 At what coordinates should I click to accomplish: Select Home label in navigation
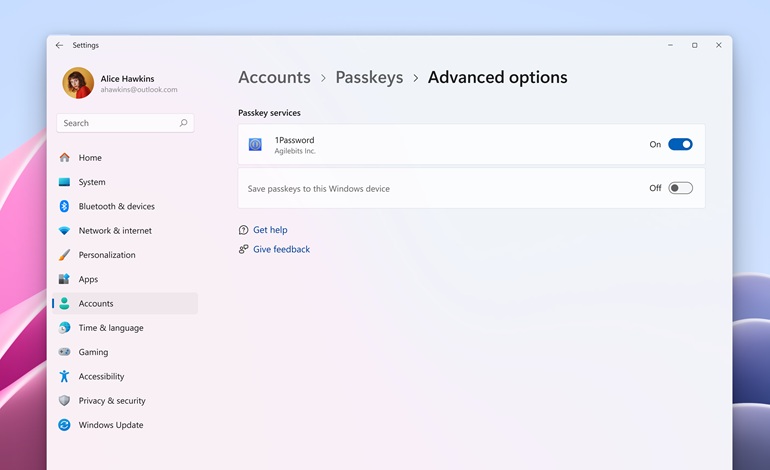click(x=90, y=158)
